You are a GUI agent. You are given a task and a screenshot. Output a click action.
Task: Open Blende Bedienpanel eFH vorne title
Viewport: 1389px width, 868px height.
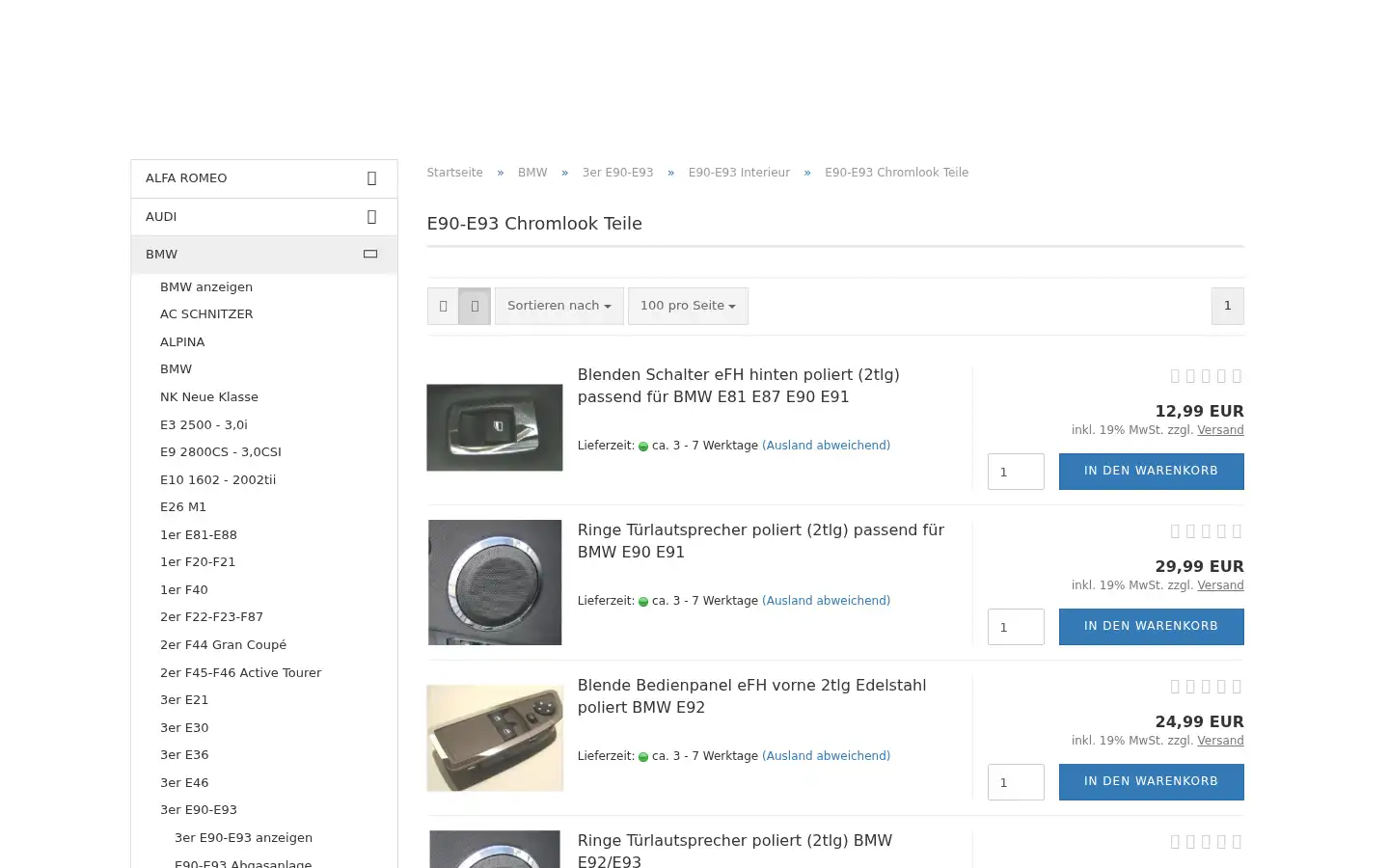click(751, 696)
